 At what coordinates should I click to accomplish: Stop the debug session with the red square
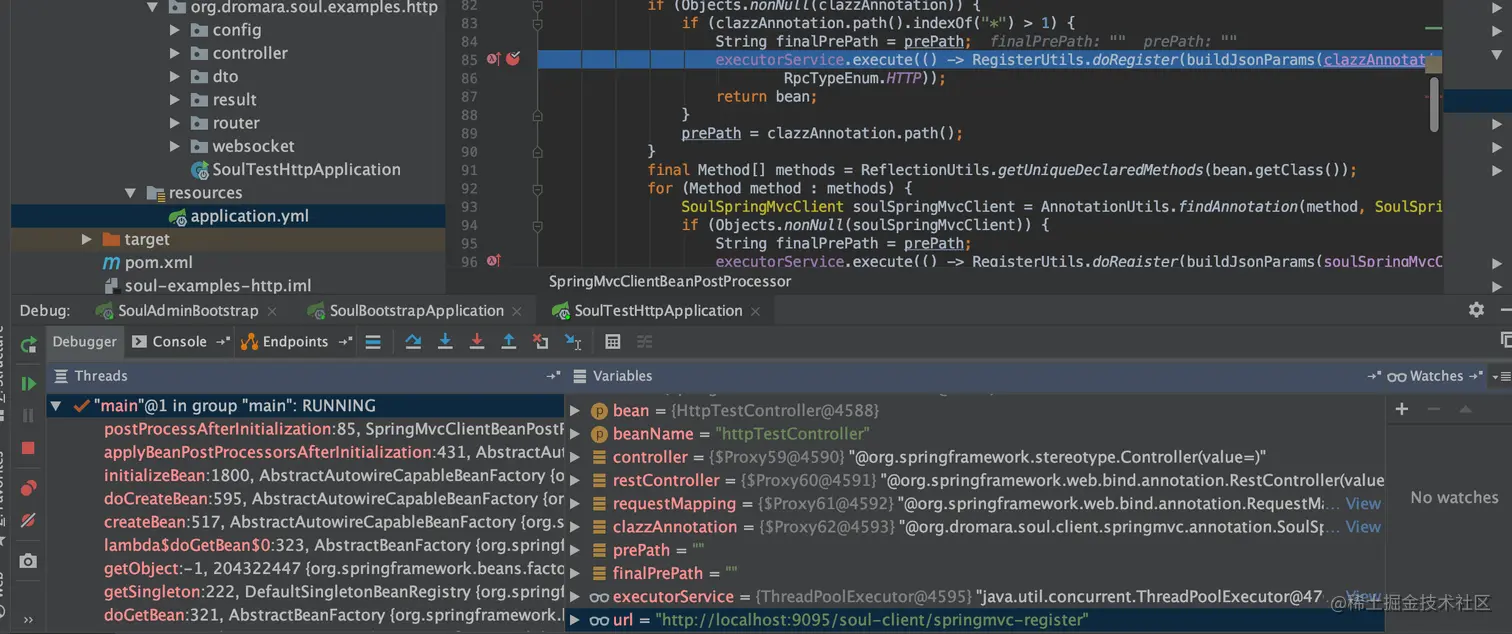[x=28, y=448]
